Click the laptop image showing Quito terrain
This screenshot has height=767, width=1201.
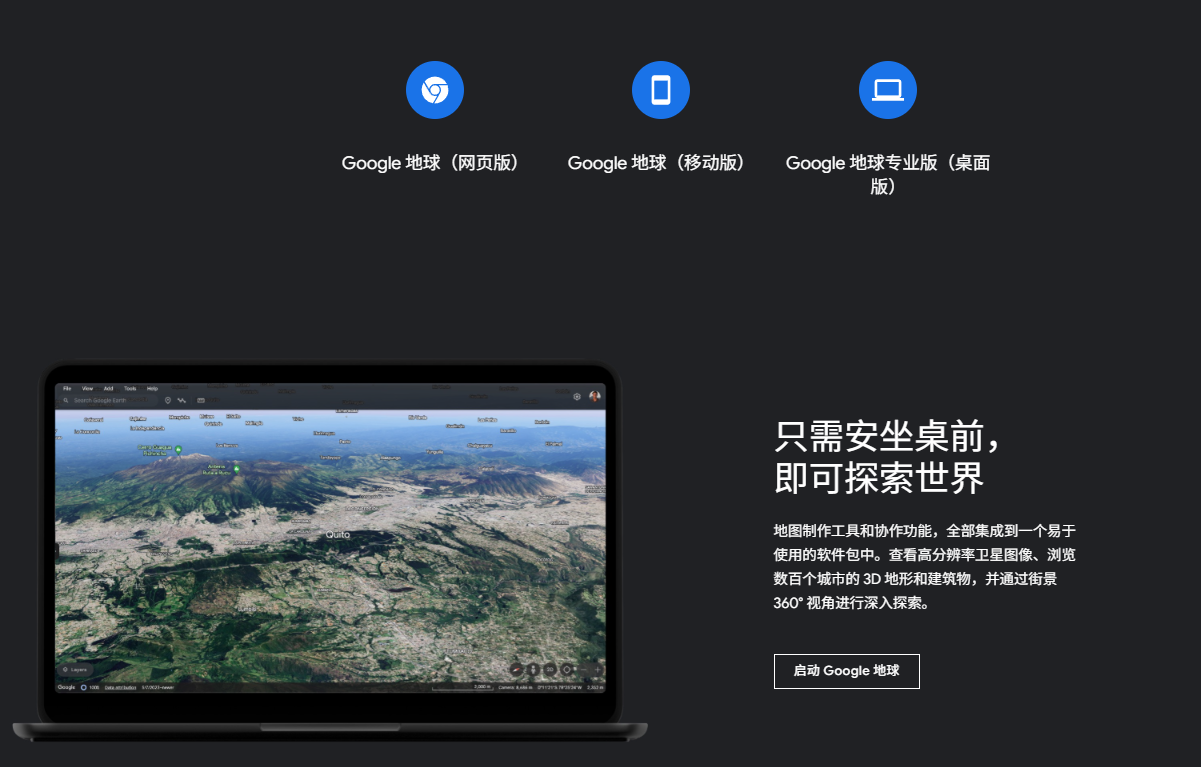[330, 551]
